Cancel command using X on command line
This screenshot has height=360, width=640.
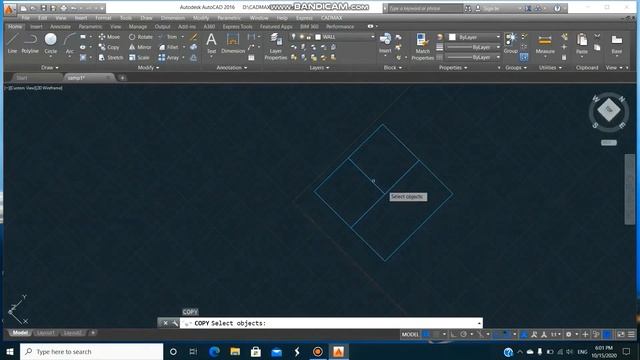165,323
